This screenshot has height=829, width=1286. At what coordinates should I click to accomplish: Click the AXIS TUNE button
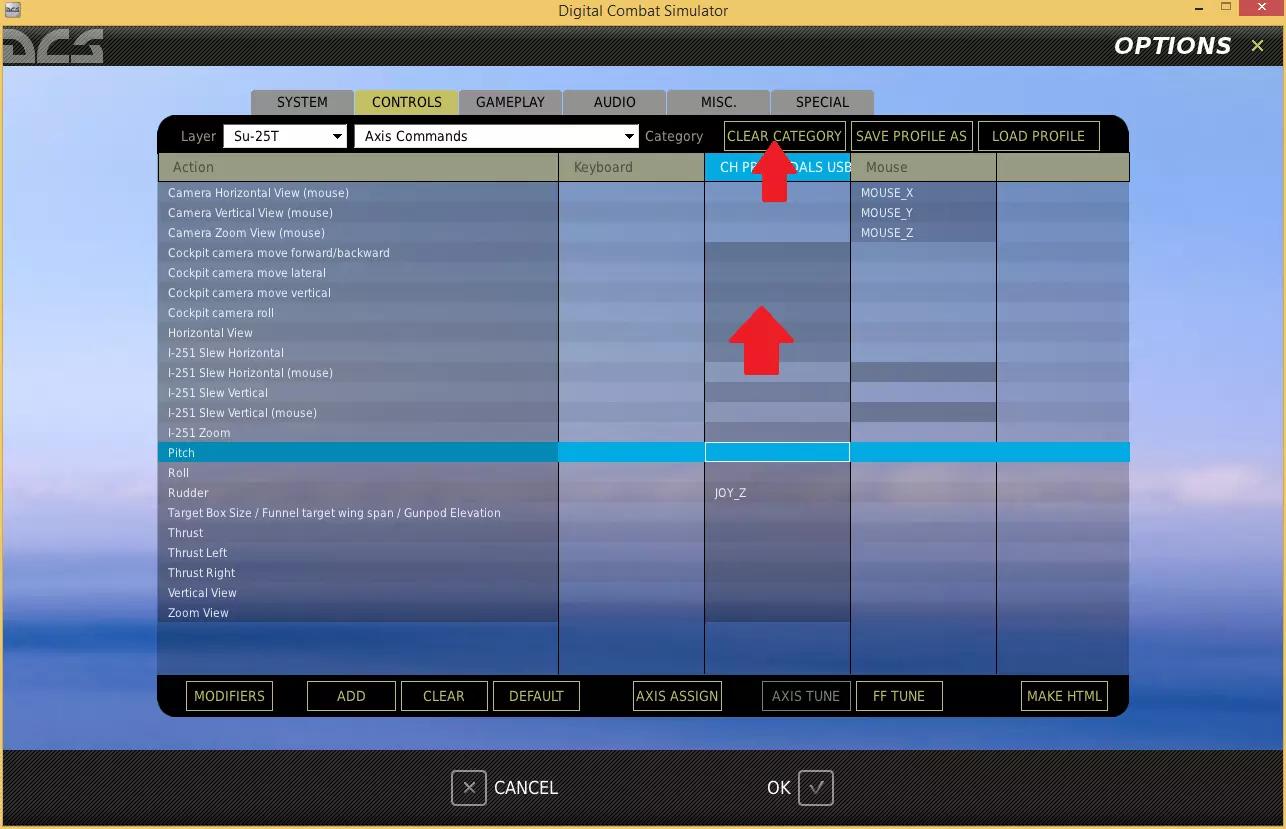(806, 696)
